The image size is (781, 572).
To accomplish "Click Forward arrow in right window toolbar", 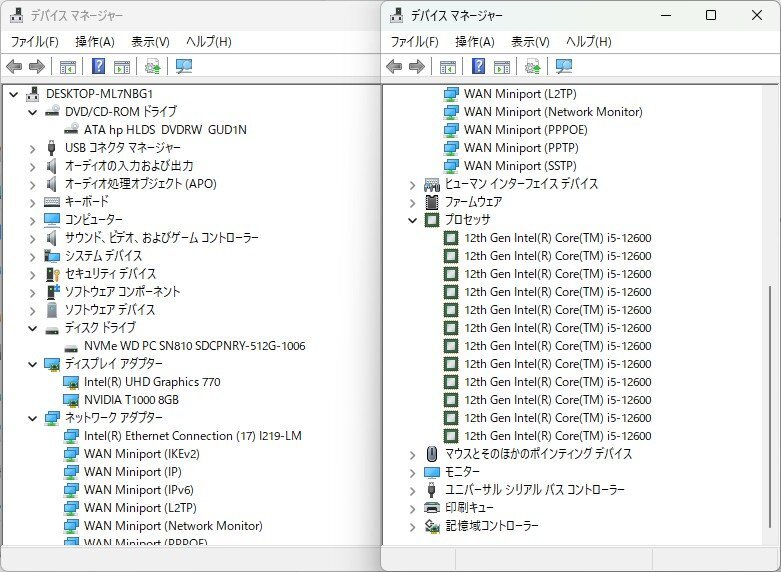I will pyautogui.click(x=417, y=66).
